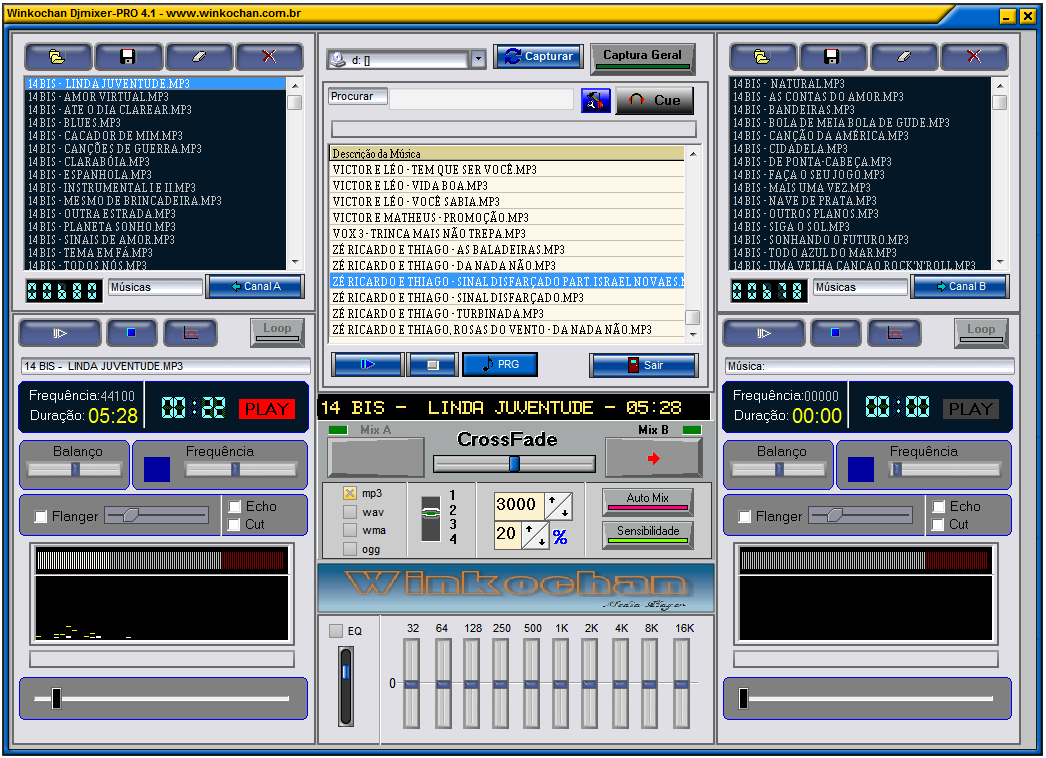Click down arrow of left playlist scrollbar
1046x758 pixels.
tap(295, 262)
